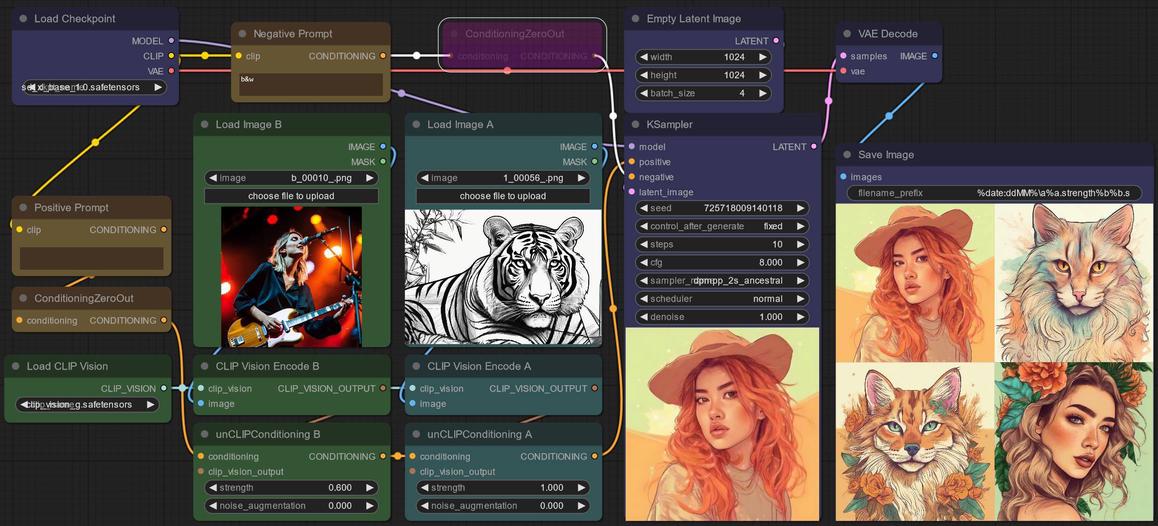This screenshot has width=1158, height=526.
Task: Click the clip_vision_output input socket on unCLIPConditioning A
Action: click(x=413, y=472)
